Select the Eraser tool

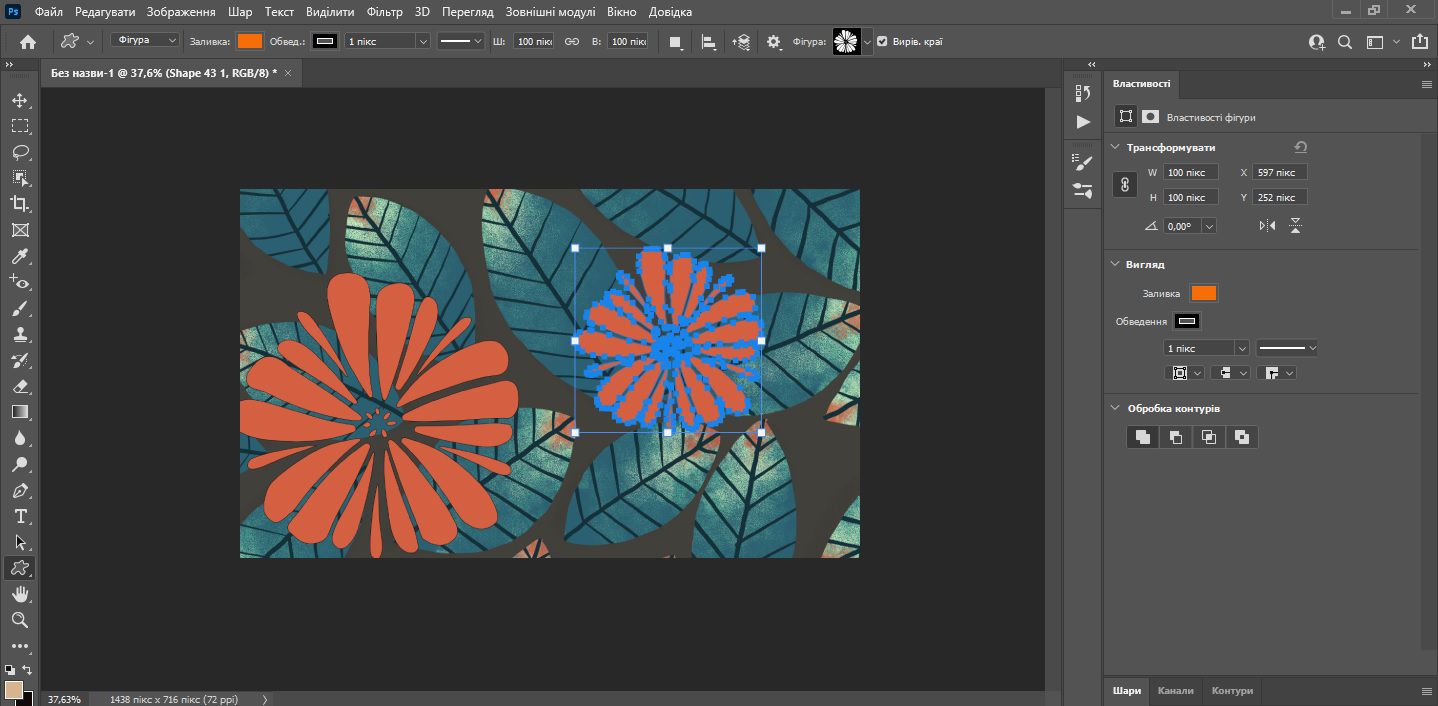(19, 386)
